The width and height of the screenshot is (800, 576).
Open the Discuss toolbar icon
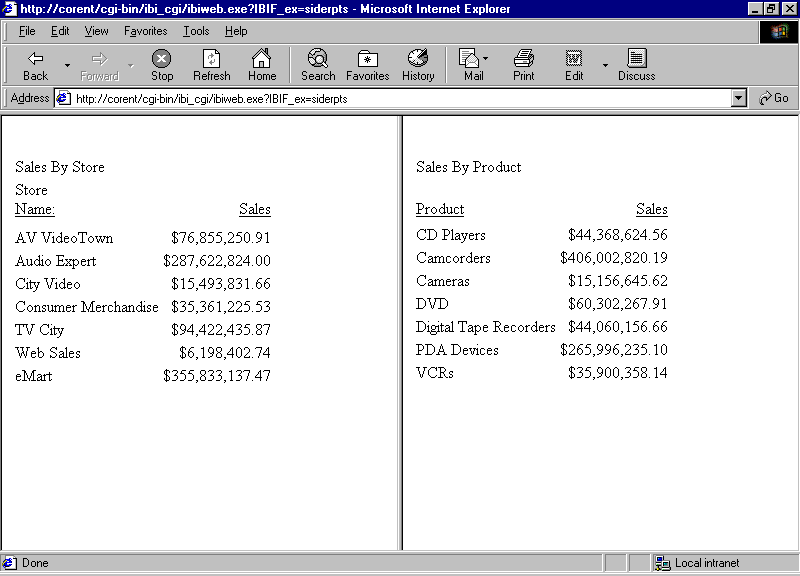636,64
